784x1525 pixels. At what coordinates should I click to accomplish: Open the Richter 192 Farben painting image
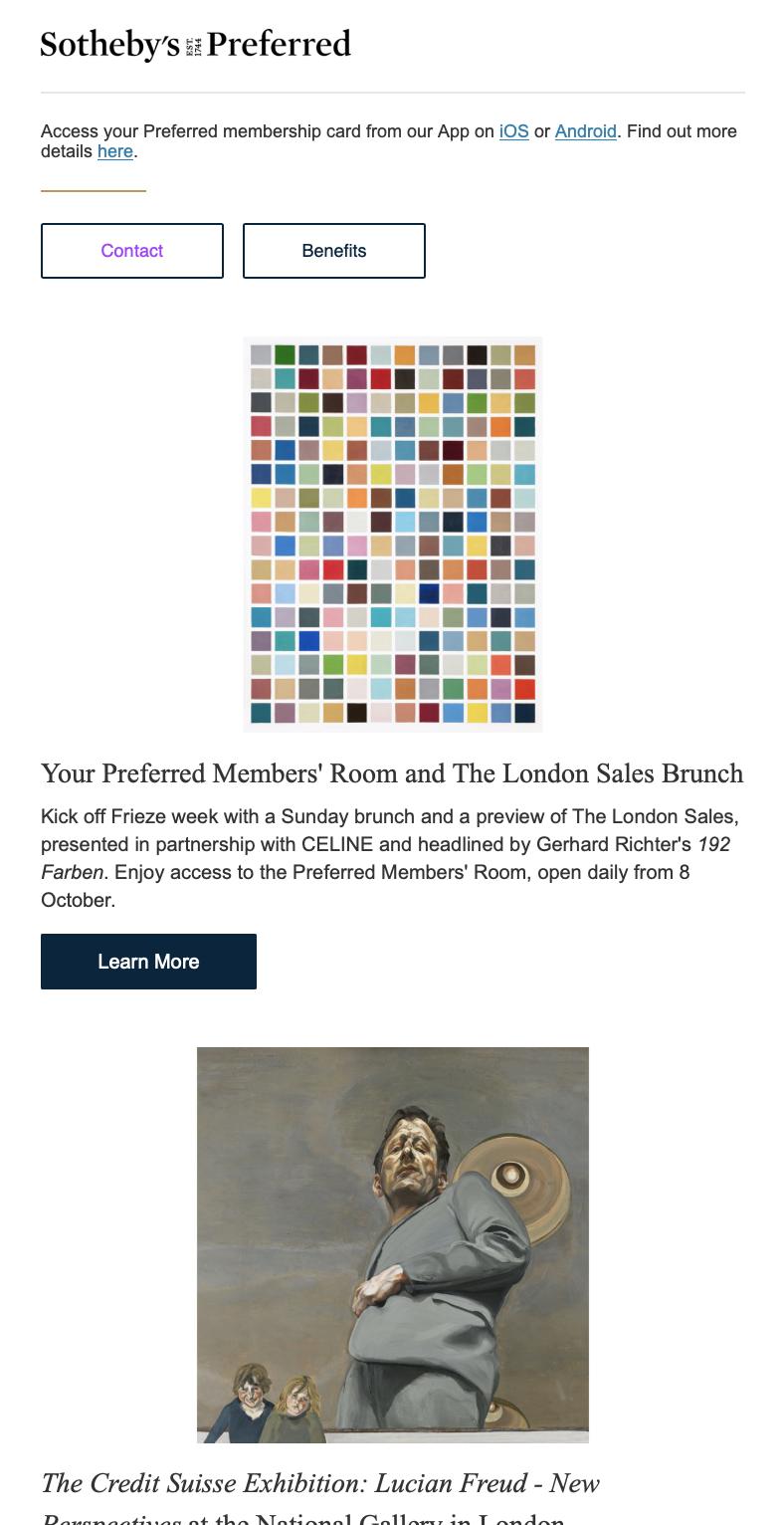coord(392,535)
